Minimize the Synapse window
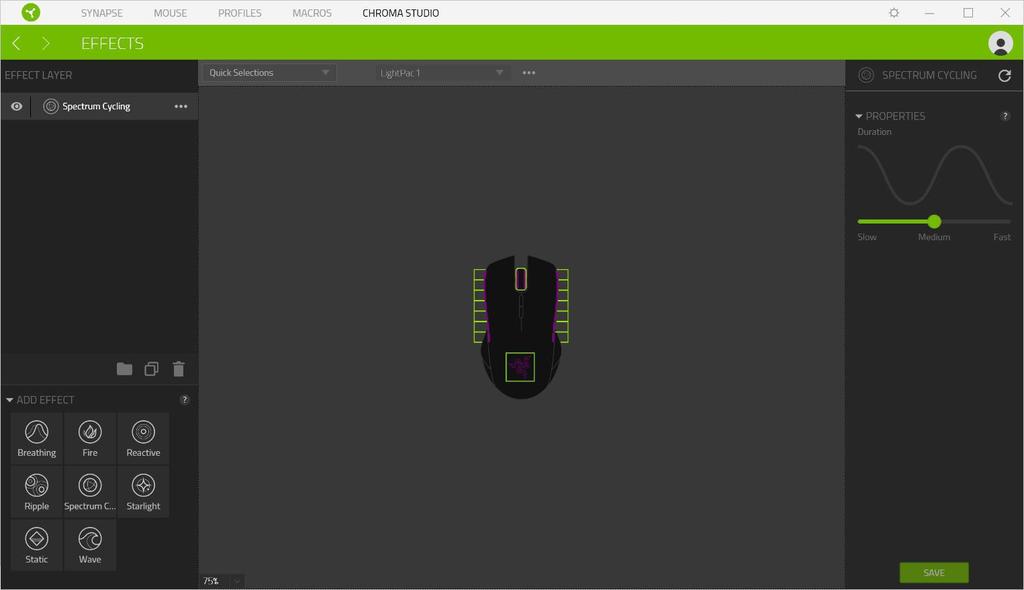Viewport: 1024px width, 590px height. tap(929, 12)
